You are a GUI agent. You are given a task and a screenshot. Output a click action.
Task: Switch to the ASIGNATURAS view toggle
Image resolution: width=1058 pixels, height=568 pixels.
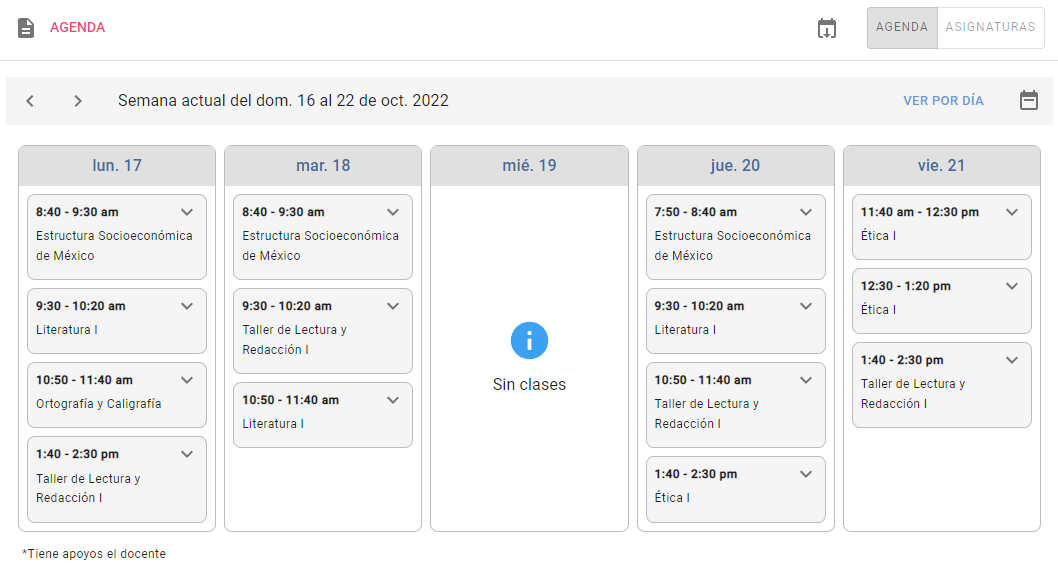[990, 28]
